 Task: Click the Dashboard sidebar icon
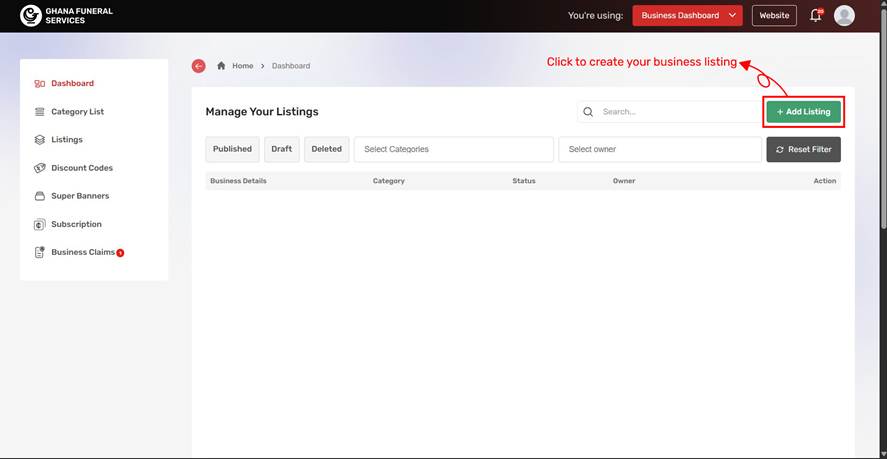point(40,84)
